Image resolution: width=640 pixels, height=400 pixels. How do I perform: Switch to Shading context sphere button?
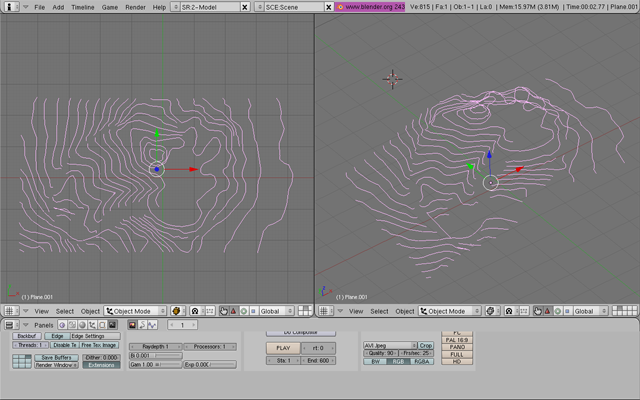point(82,325)
